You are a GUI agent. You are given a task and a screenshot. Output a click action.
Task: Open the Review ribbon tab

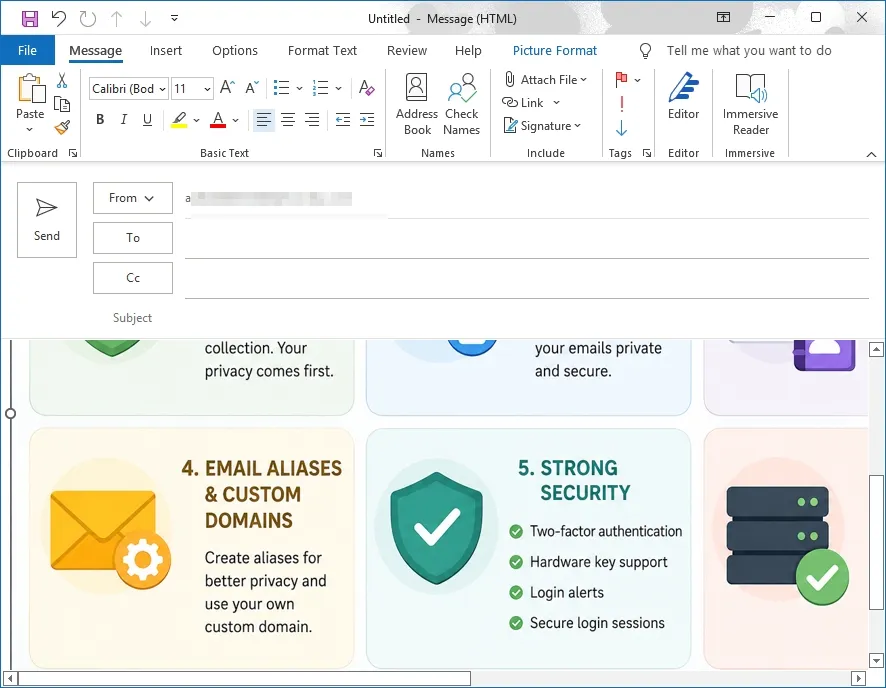tap(407, 50)
